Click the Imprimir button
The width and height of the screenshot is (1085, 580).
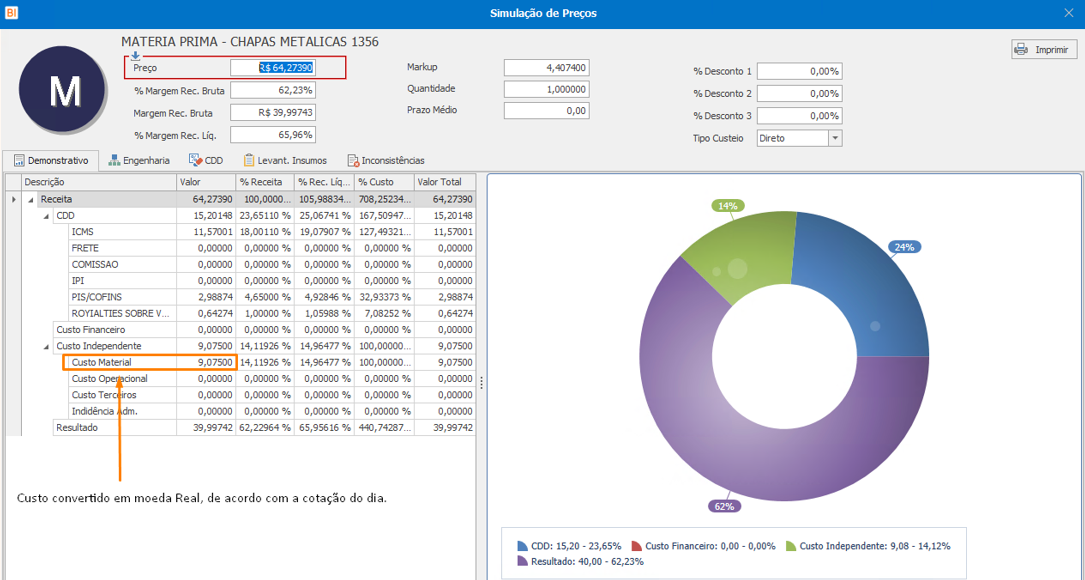click(1044, 50)
